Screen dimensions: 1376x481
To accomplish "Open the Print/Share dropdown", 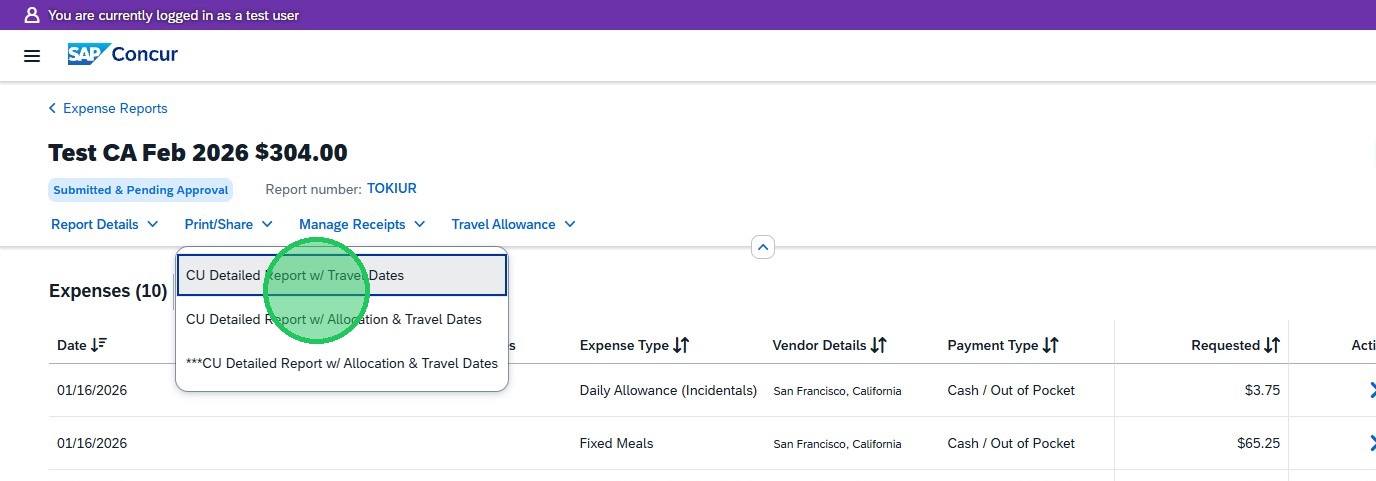I will tap(229, 224).
